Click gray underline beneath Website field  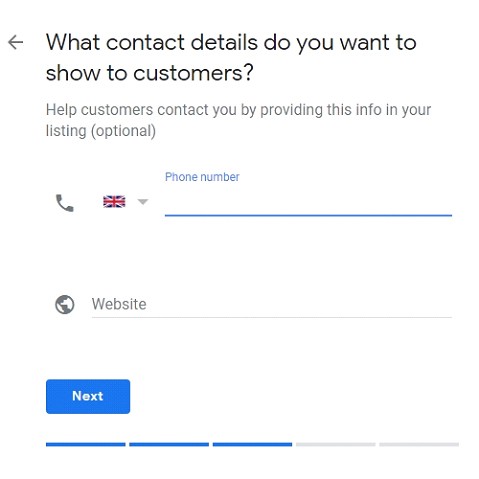(x=272, y=317)
